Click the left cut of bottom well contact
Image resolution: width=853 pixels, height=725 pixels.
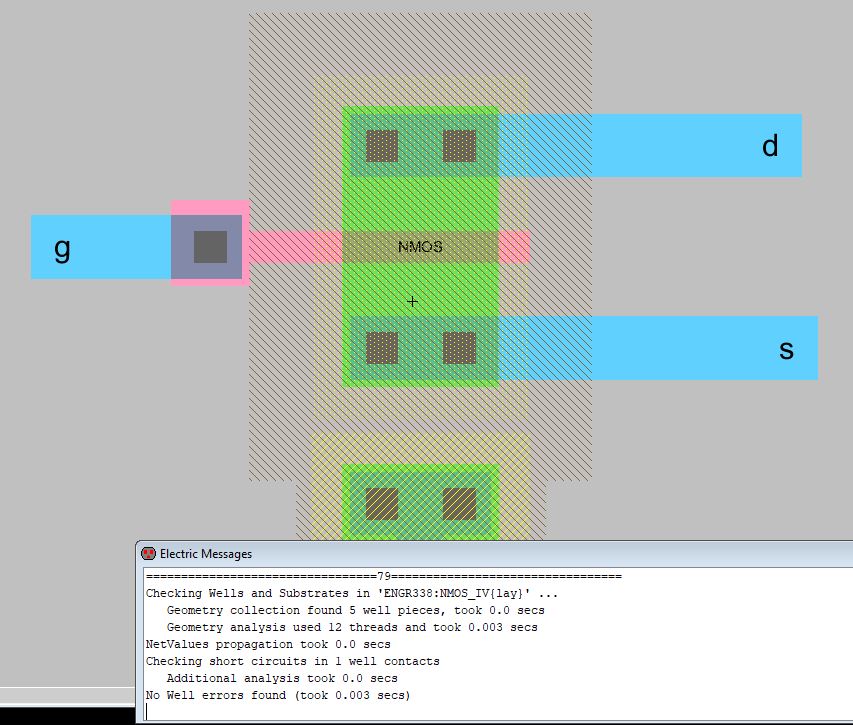pyautogui.click(x=381, y=504)
